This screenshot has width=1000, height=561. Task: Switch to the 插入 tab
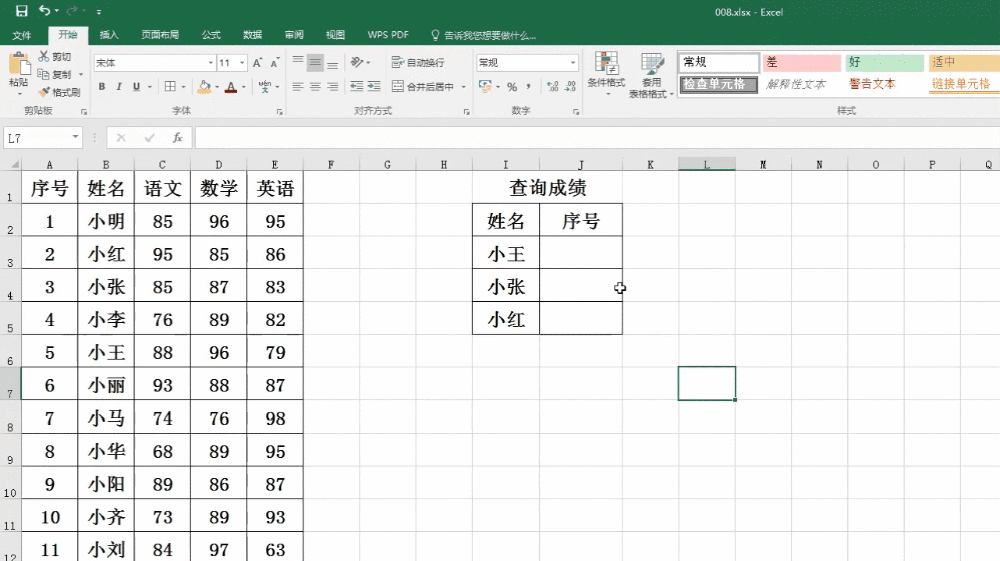coord(109,35)
